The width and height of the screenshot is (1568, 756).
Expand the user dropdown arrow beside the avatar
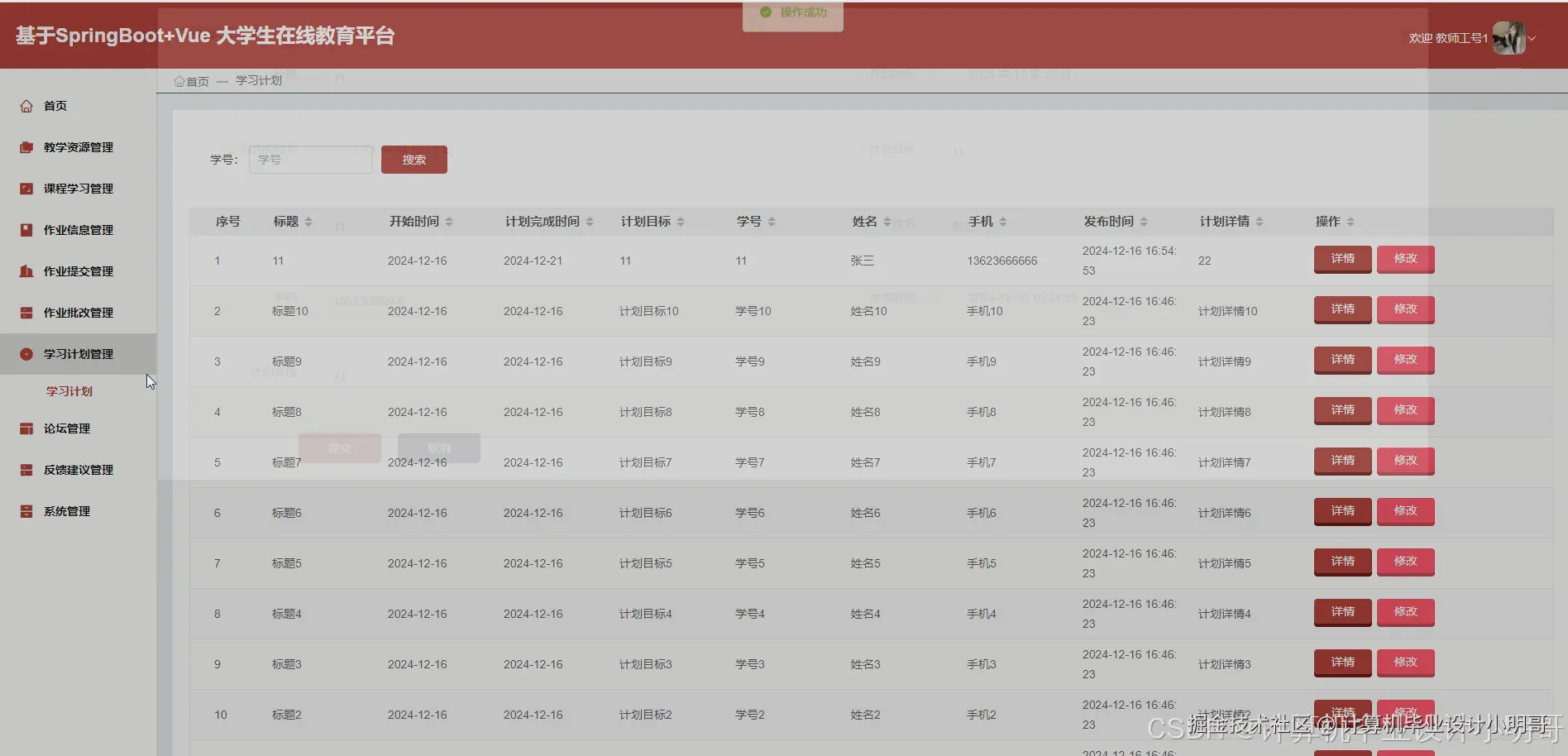click(1532, 38)
